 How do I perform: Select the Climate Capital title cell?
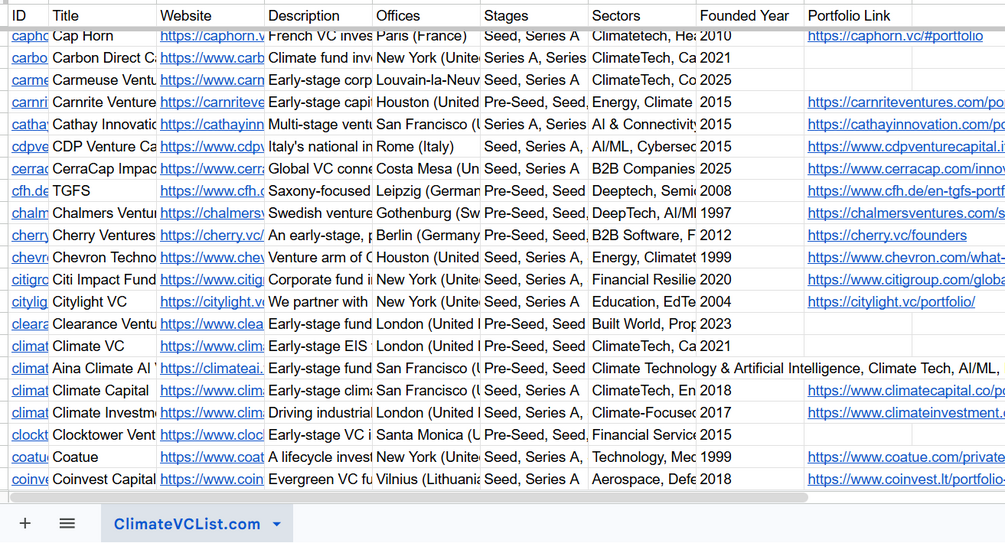103,390
